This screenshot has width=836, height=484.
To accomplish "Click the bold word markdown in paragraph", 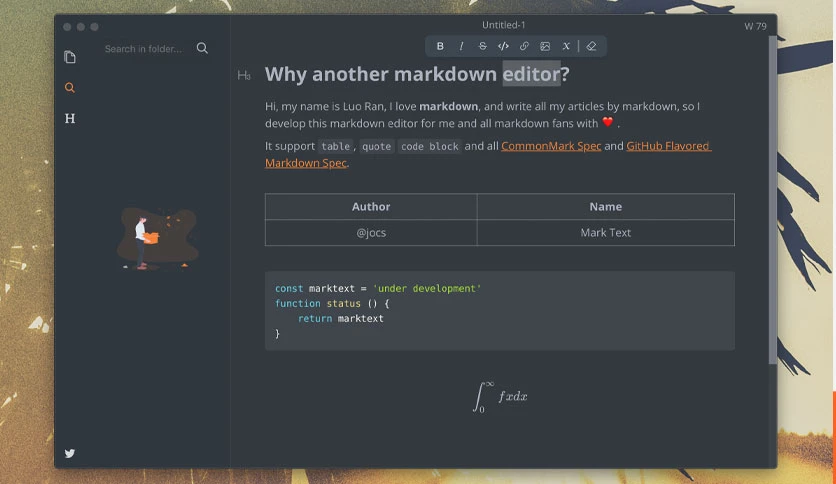I will tap(448, 107).
